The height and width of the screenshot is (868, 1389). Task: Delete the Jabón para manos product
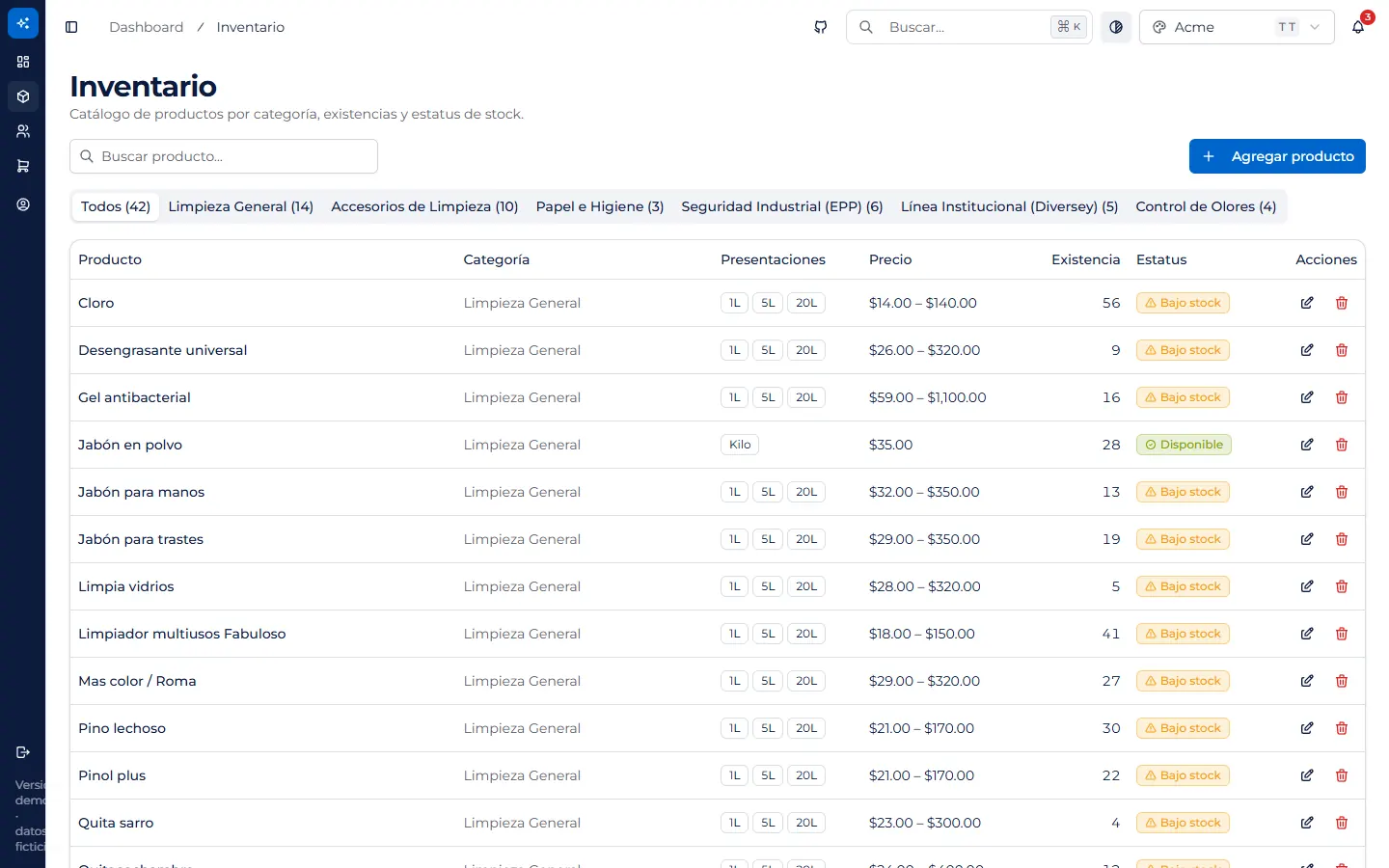click(1342, 492)
